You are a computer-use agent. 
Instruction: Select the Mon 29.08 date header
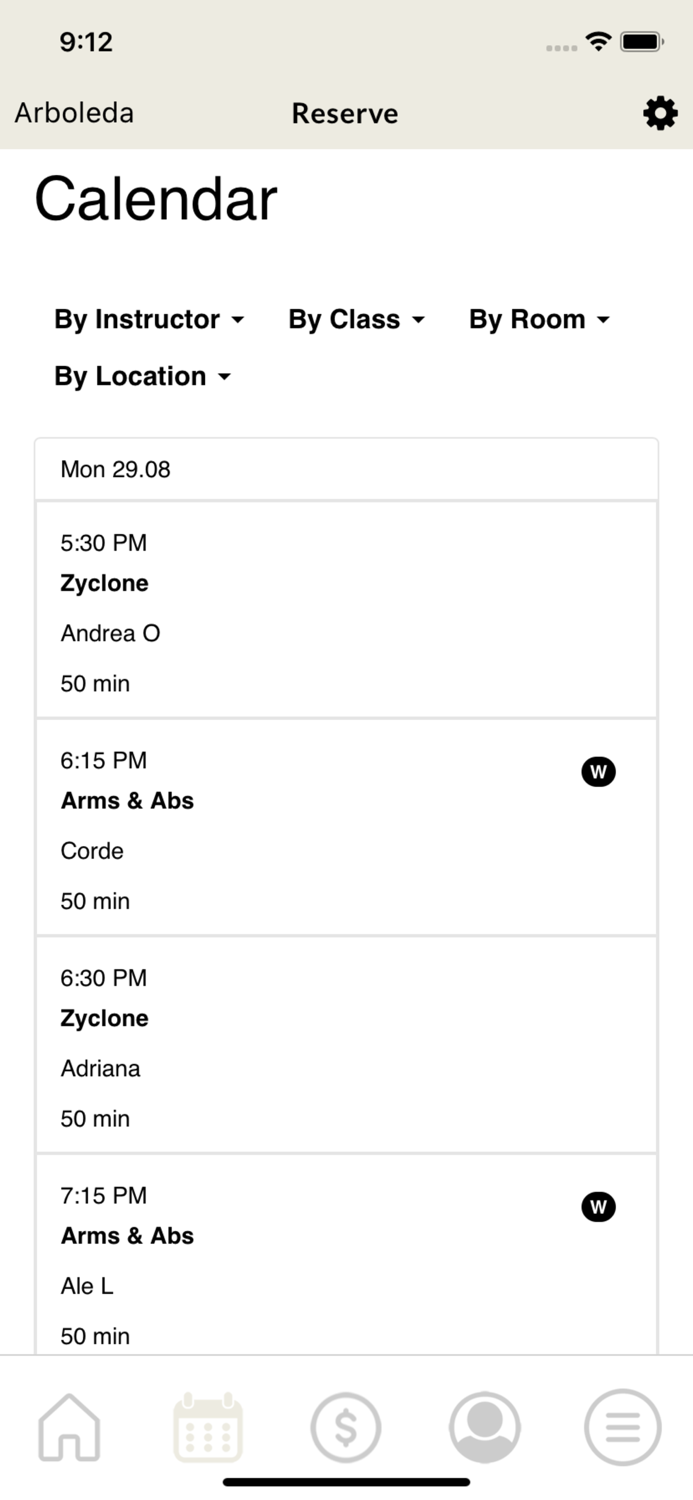coord(346,469)
